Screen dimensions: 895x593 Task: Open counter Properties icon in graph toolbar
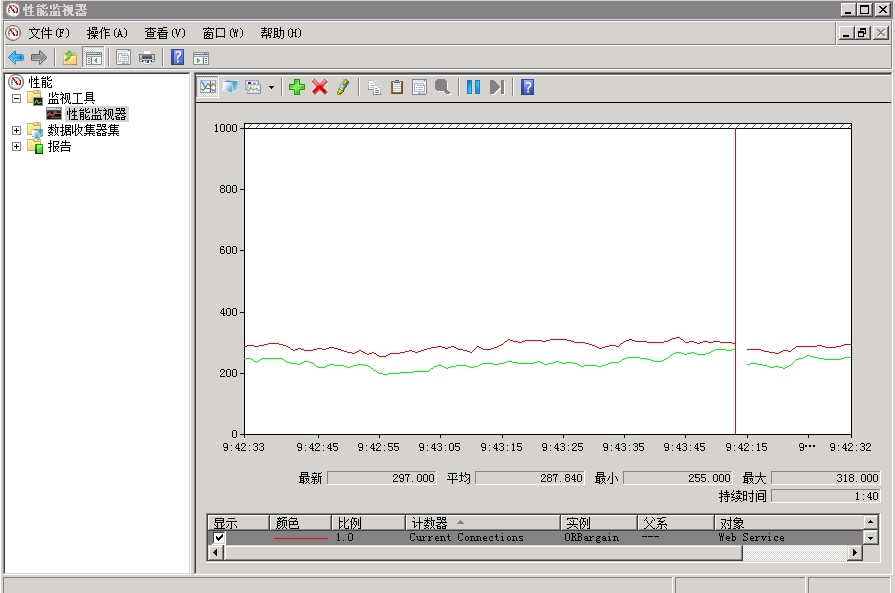click(420, 87)
